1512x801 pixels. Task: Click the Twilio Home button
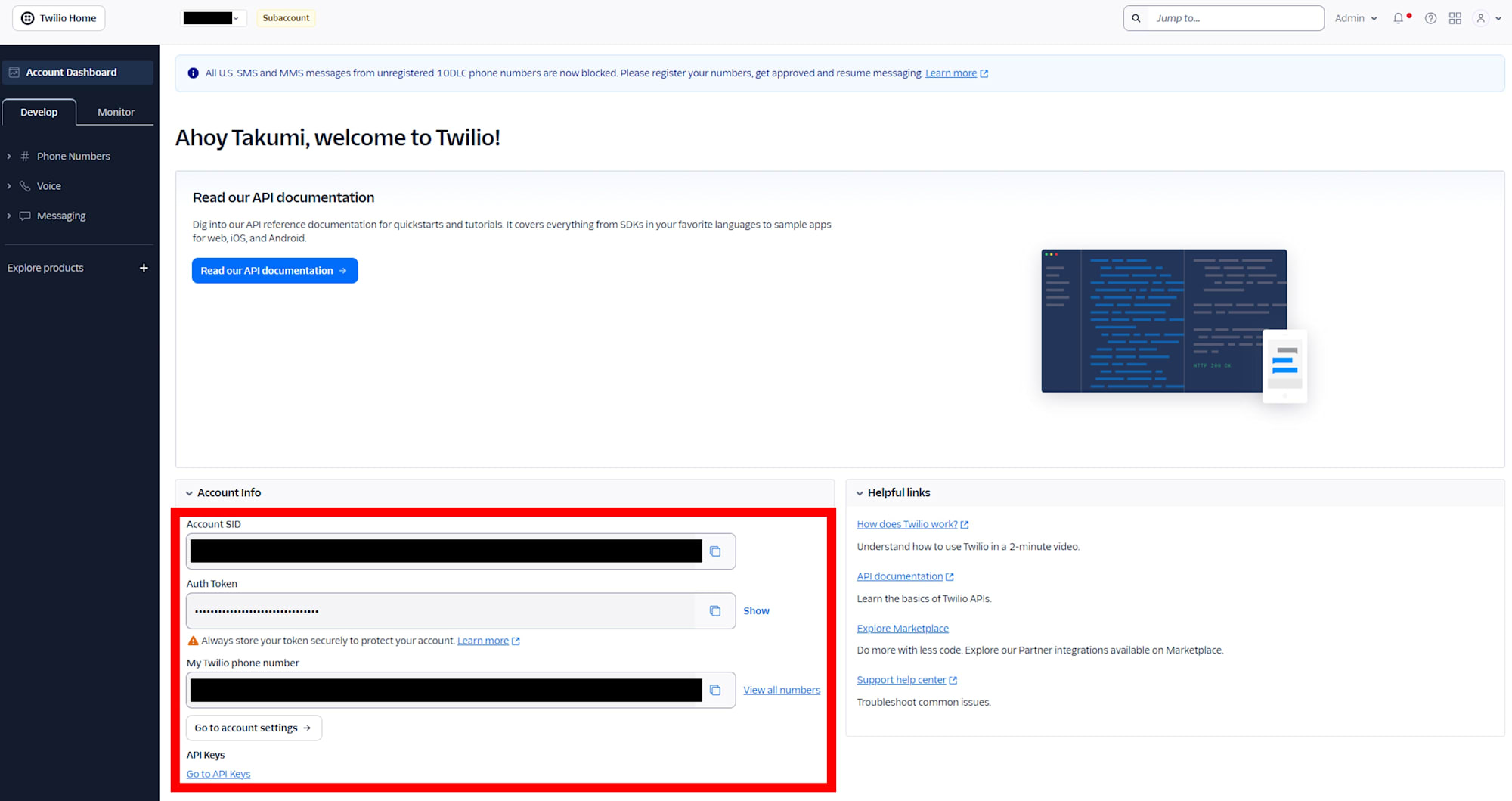pyautogui.click(x=59, y=18)
